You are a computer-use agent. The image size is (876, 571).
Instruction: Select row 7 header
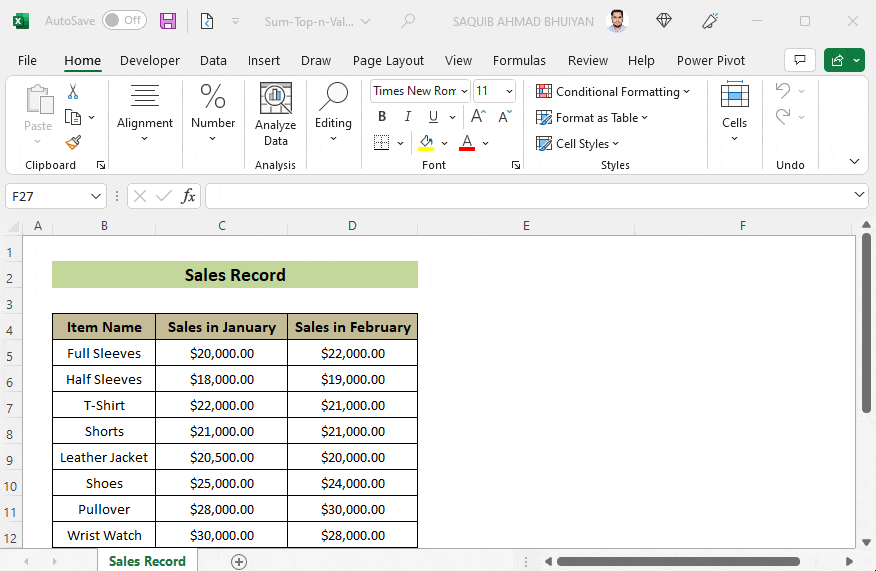10,408
